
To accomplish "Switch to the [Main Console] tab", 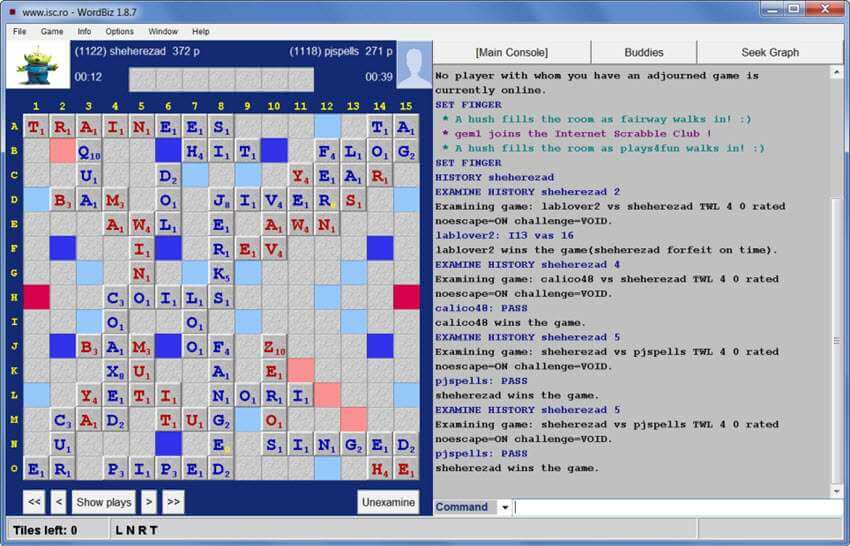I will [511, 52].
